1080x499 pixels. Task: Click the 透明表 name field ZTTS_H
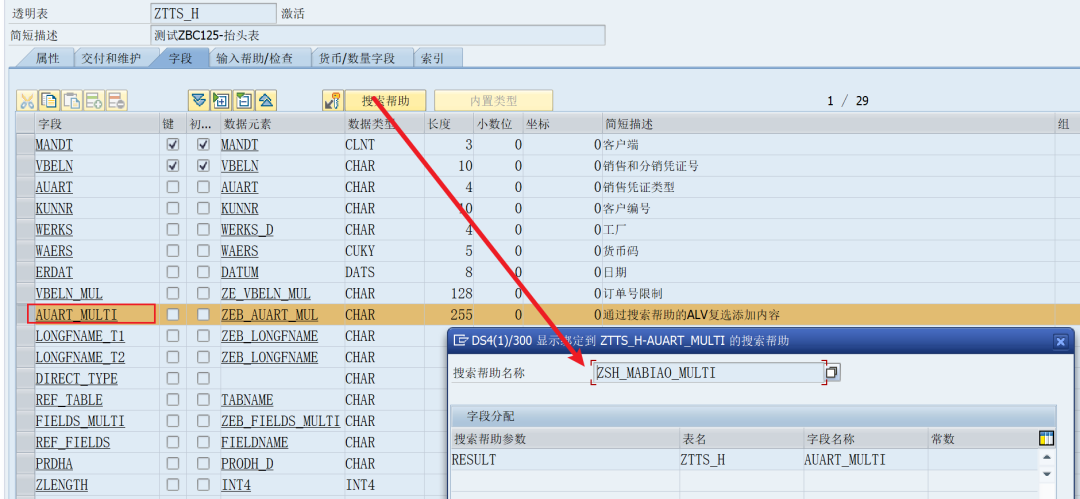213,13
